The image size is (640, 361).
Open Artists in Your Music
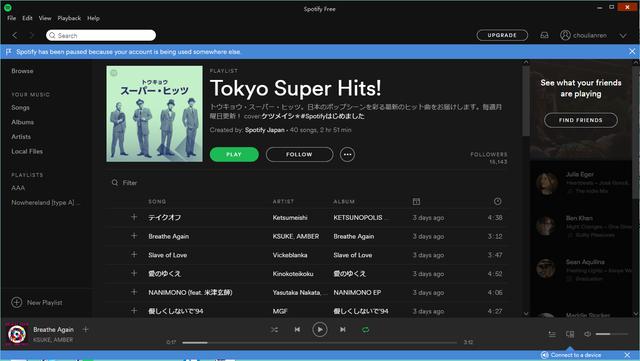[x=21, y=137]
